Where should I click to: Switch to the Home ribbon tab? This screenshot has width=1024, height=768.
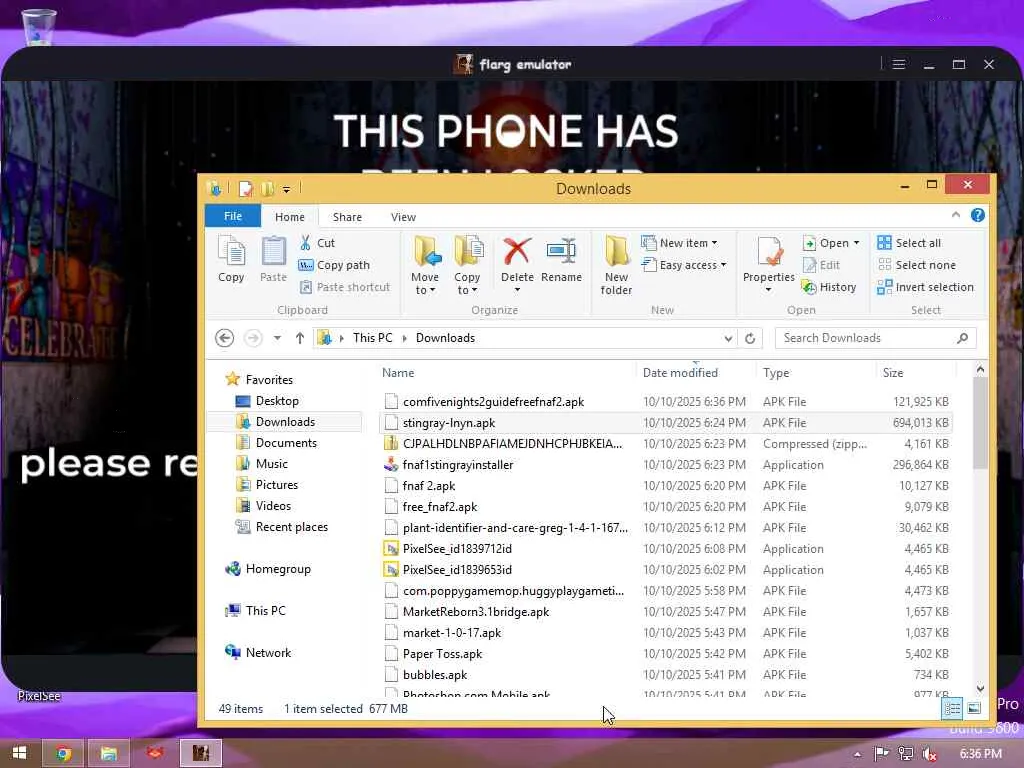289,217
